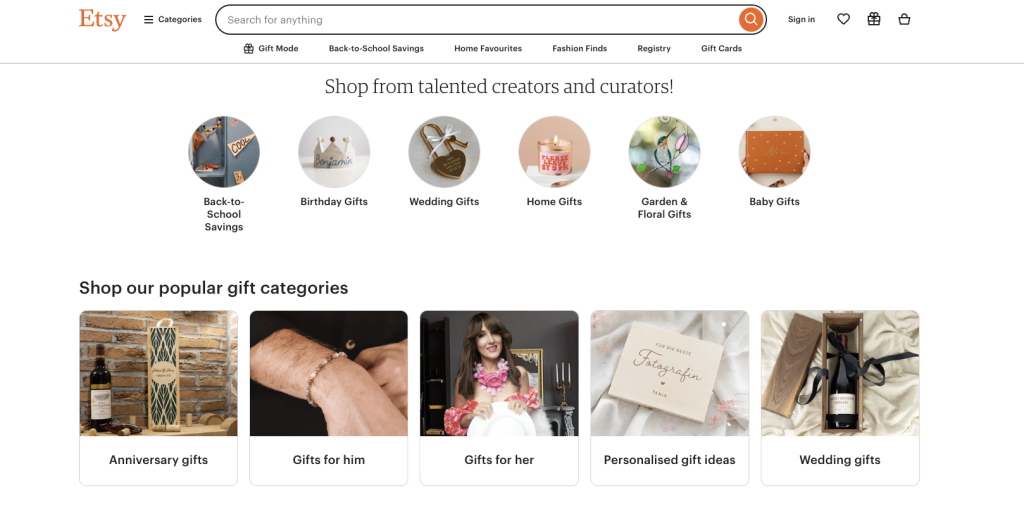
Task: Open the Baby Gifts circle image
Action: coord(774,152)
